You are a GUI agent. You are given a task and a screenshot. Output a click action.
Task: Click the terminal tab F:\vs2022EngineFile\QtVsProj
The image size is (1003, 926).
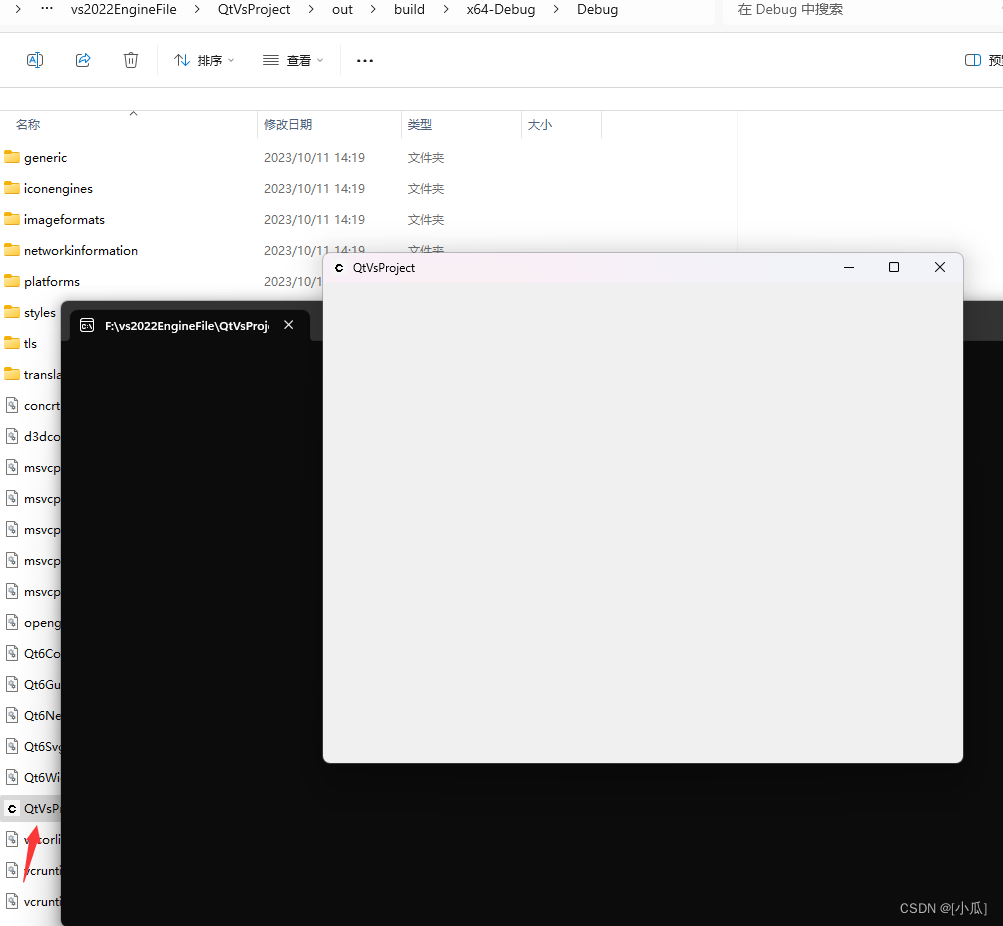(x=189, y=326)
